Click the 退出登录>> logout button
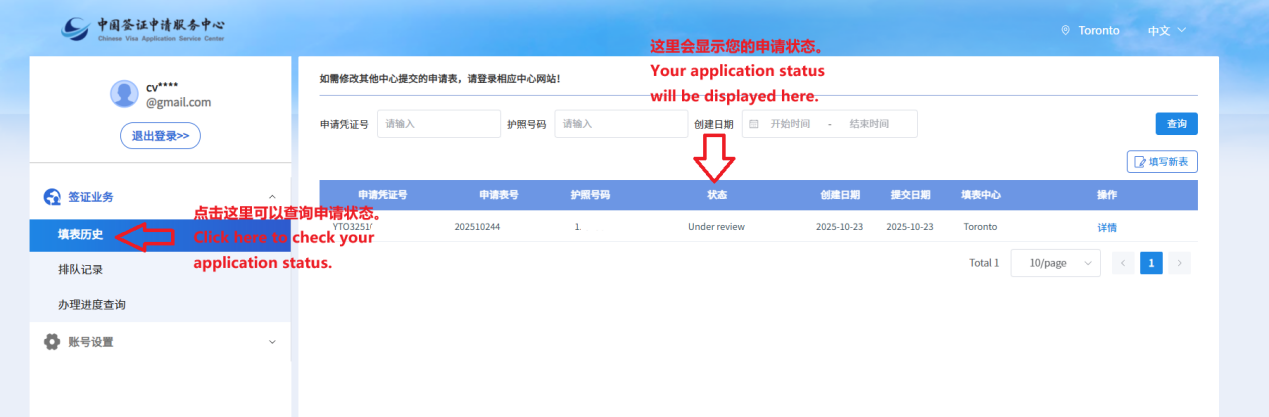 [x=161, y=135]
